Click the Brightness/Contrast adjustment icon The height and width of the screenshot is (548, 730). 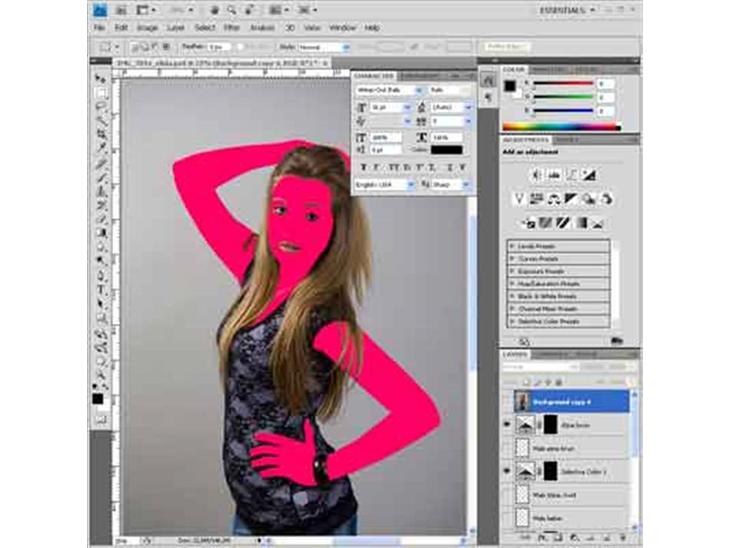coord(536,173)
